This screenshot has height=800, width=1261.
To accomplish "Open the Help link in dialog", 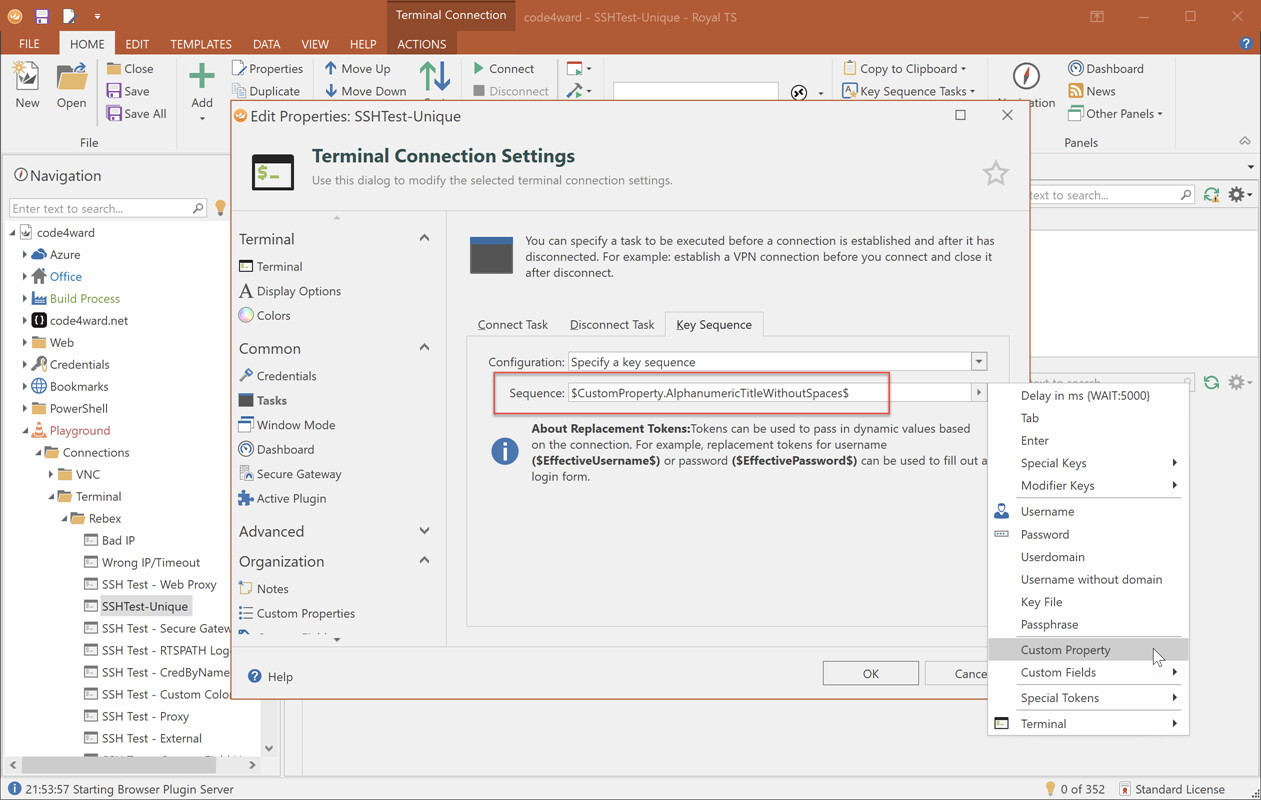I will pos(270,677).
